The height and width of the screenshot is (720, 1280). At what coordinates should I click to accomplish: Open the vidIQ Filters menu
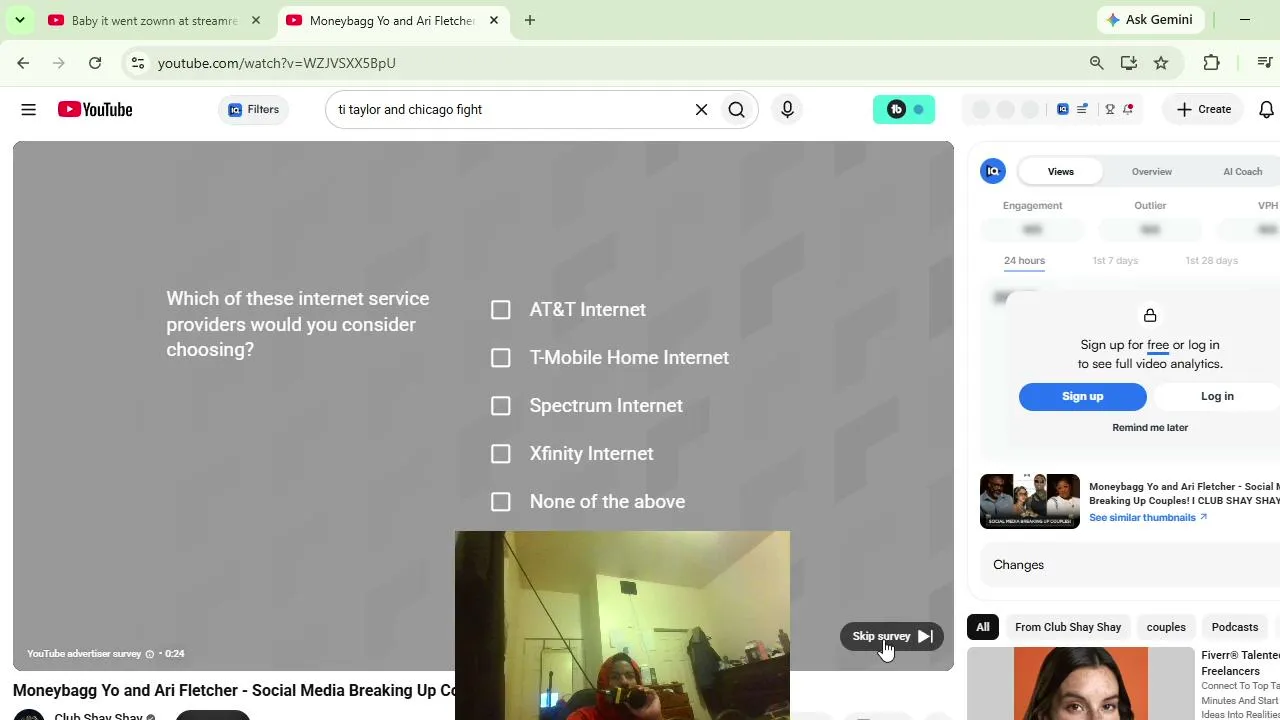click(x=253, y=110)
